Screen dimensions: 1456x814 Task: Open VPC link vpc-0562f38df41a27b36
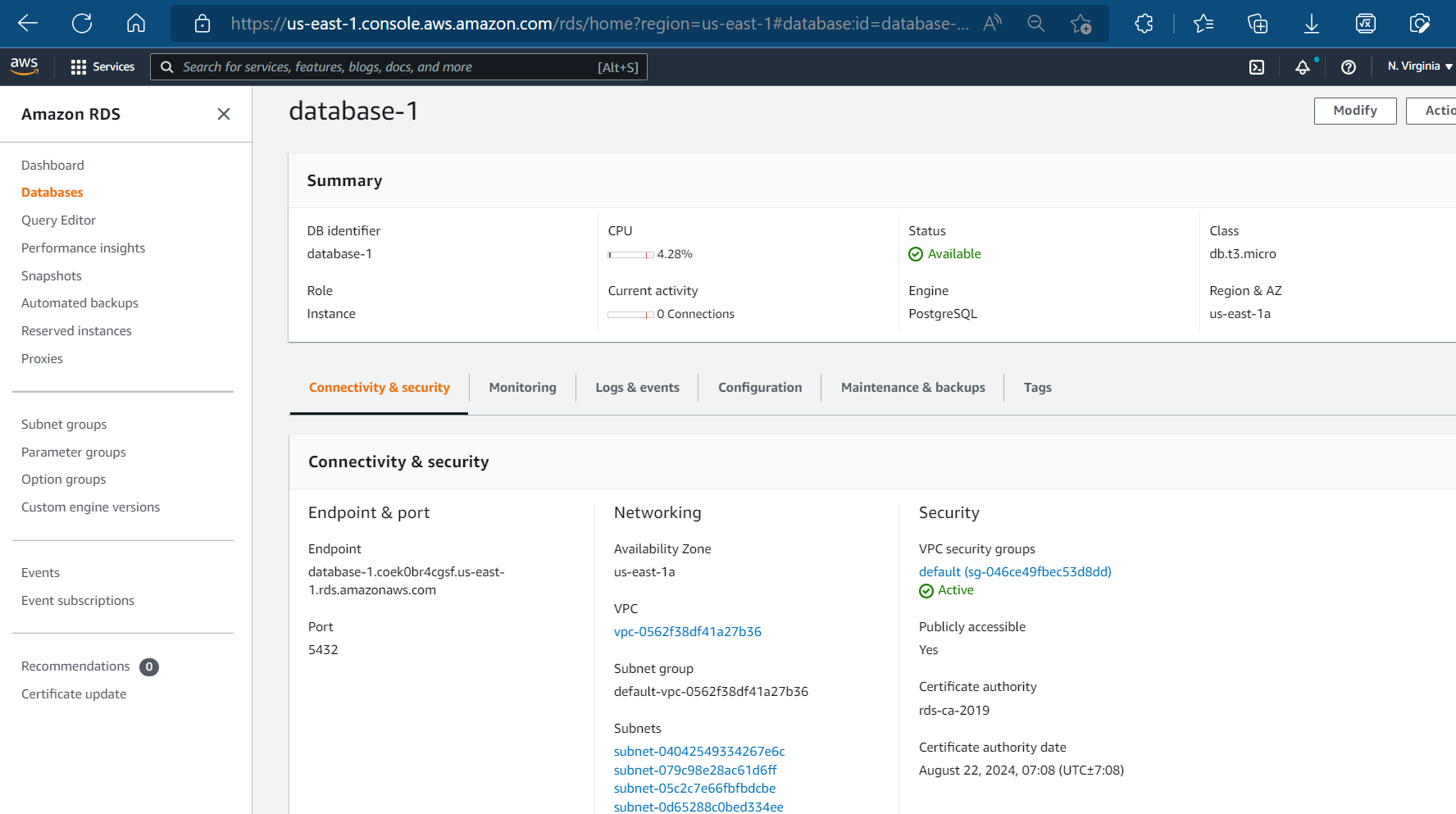point(688,632)
